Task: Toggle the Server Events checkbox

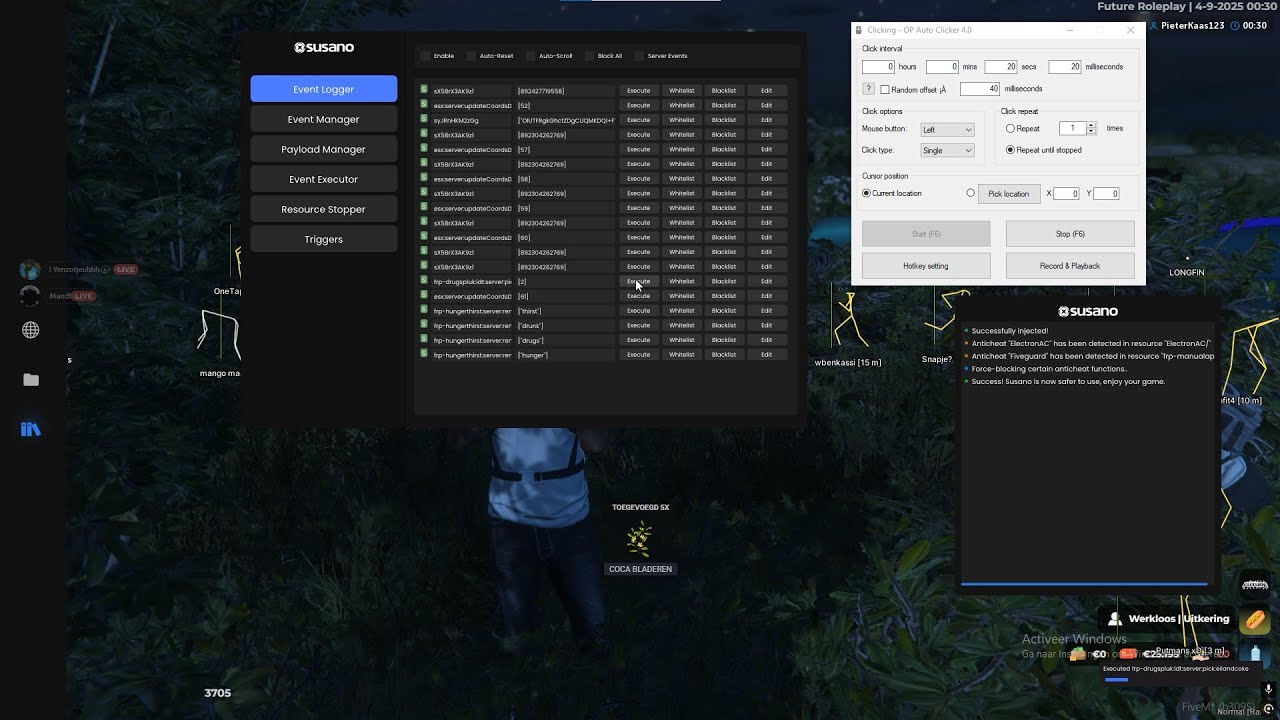Action: tap(639, 56)
